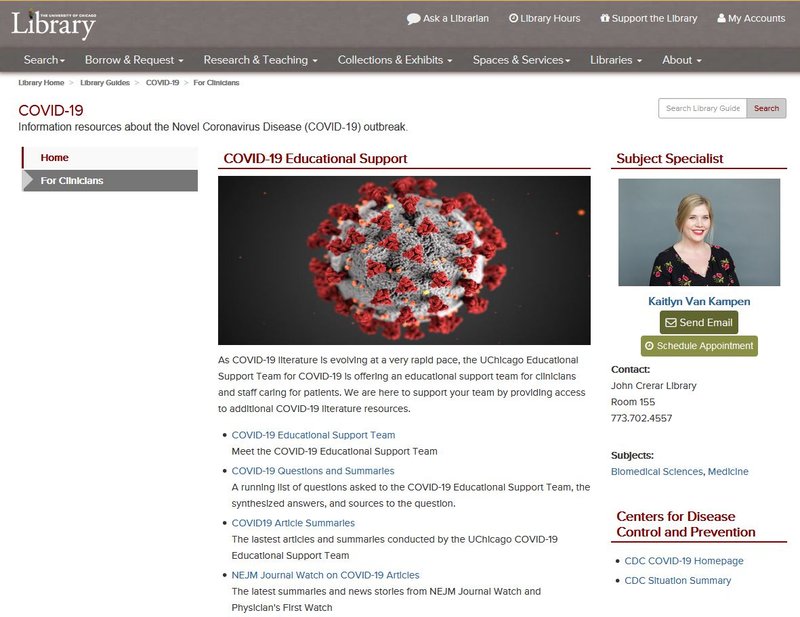
Task: Go to the Library Home breadcrumb
Action: 41,83
